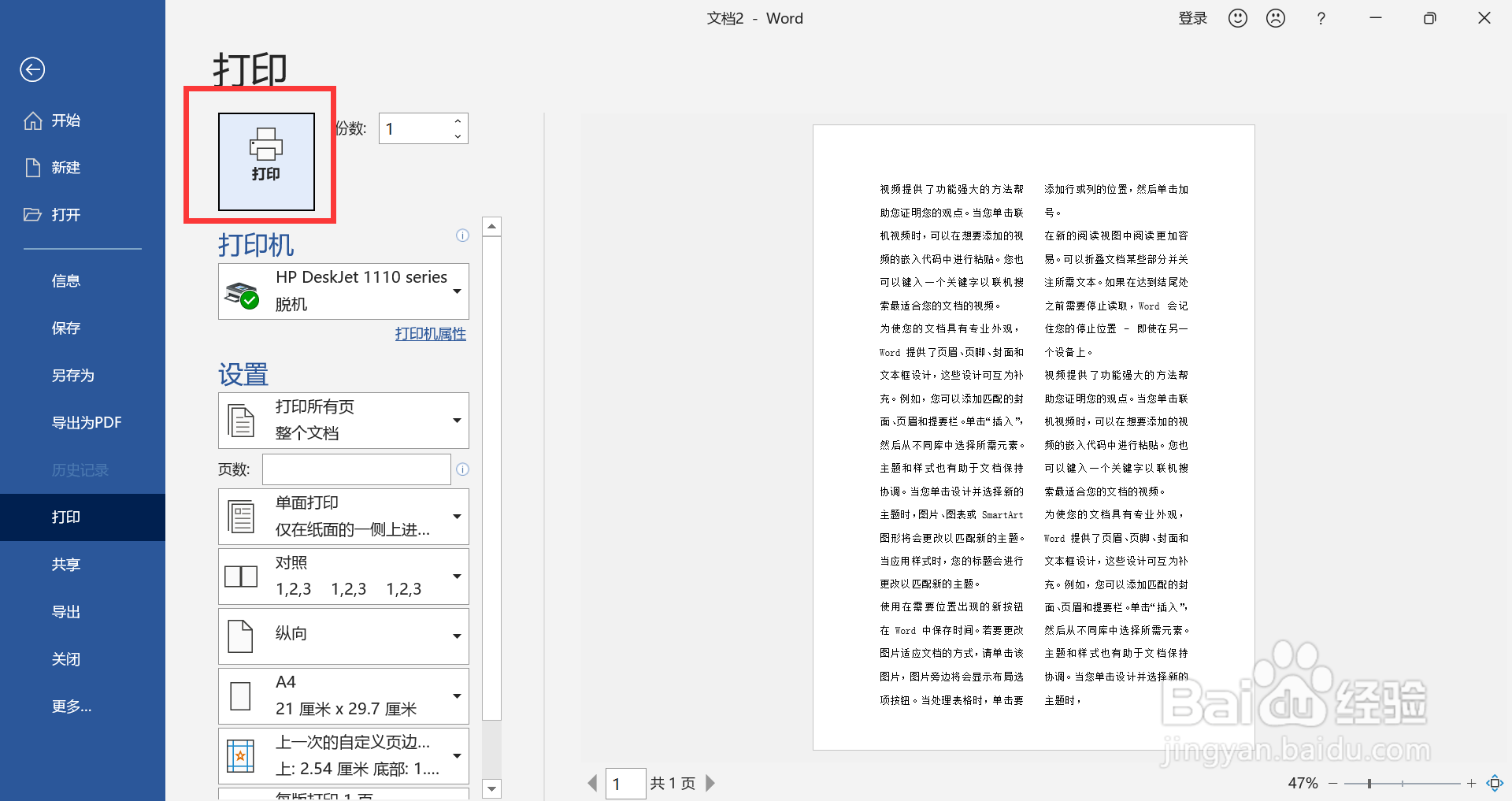This screenshot has width=1512, height=801.
Task: Open the Portrait orientation (纵向) dropdown
Action: coord(343,636)
